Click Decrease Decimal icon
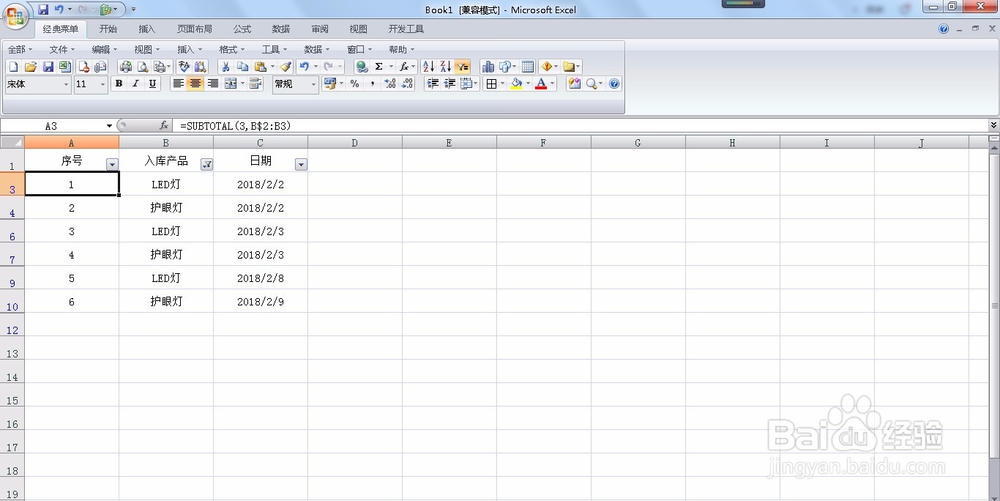1000x501 pixels. (x=407, y=84)
